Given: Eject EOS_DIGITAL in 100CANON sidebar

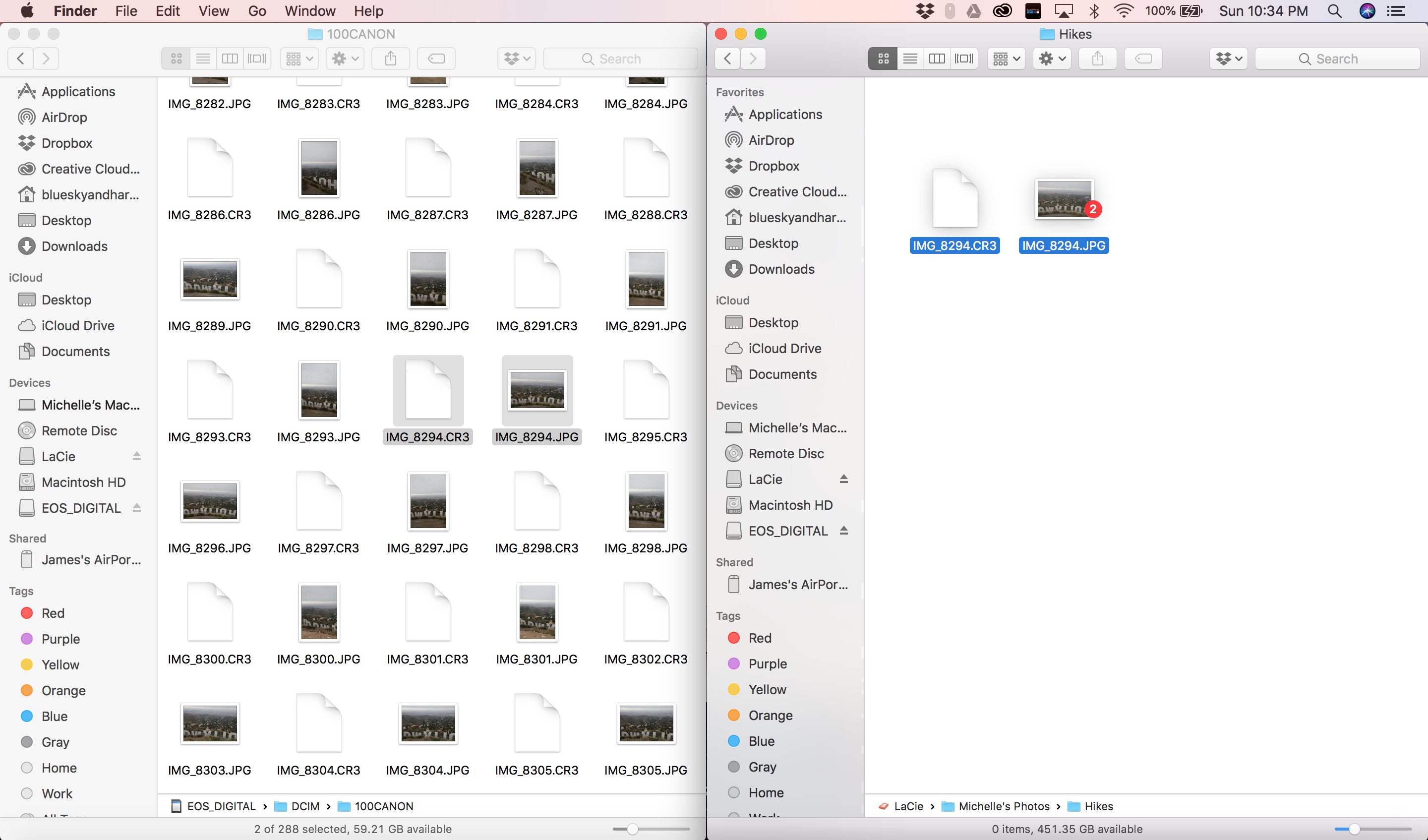Looking at the screenshot, I should [x=136, y=507].
